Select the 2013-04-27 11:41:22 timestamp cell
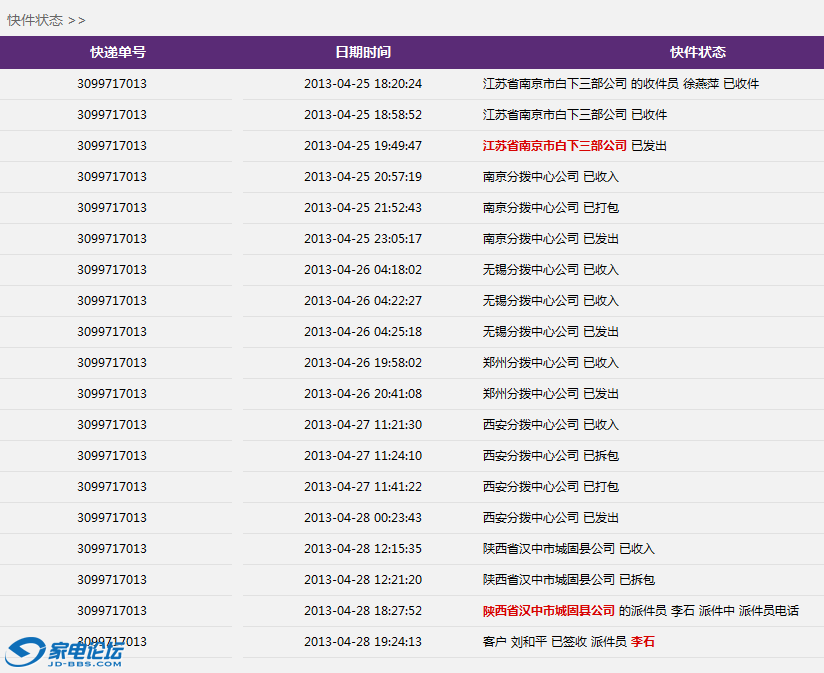The width and height of the screenshot is (824, 673). click(x=362, y=487)
